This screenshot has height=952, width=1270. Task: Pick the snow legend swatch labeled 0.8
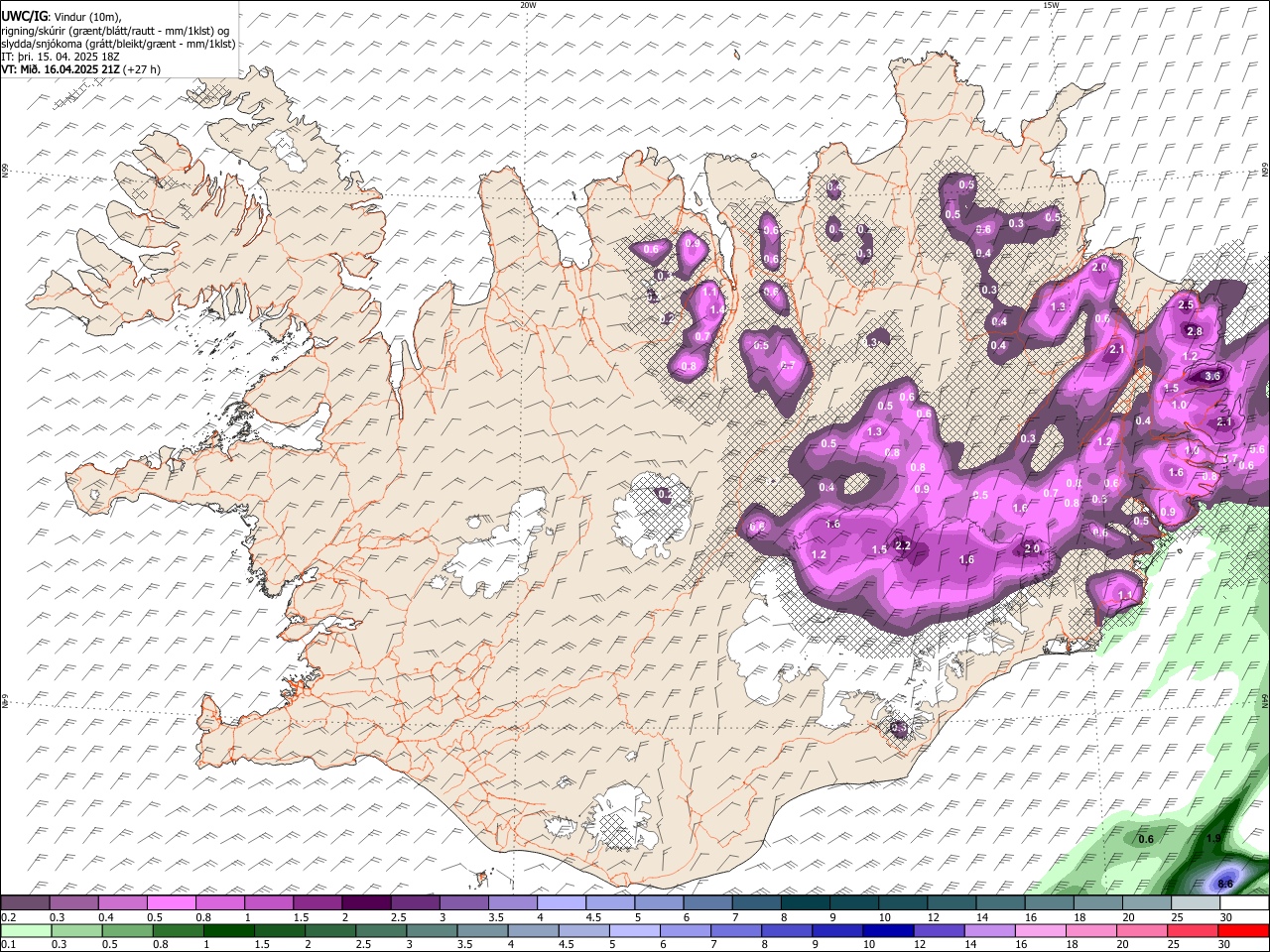pos(219,902)
